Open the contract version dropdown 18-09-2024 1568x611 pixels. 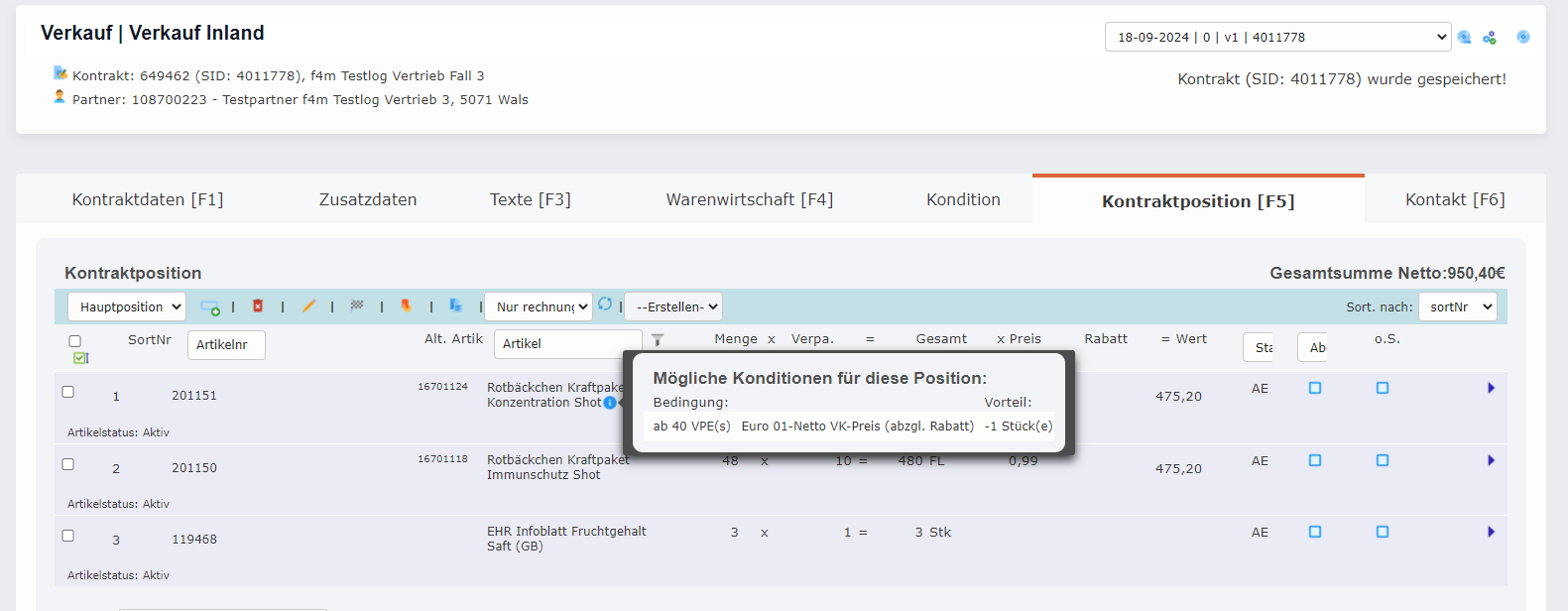pos(1278,37)
